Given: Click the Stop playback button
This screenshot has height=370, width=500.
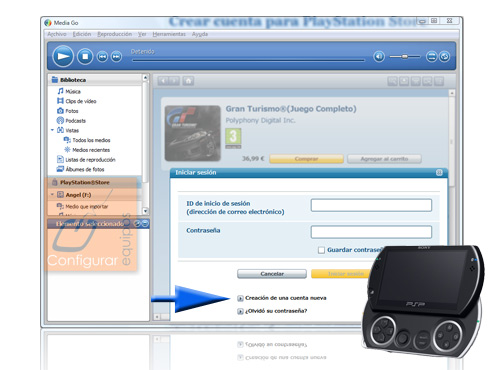Looking at the screenshot, I should point(85,56).
